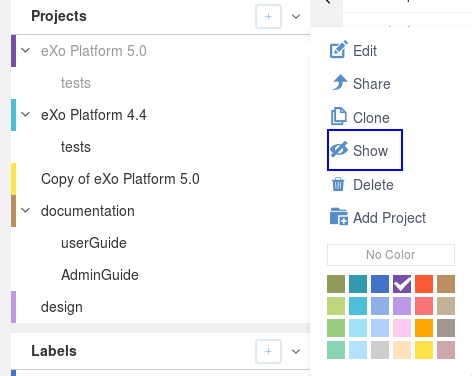
Task: Open the userGuide subproject
Action: [x=94, y=243]
